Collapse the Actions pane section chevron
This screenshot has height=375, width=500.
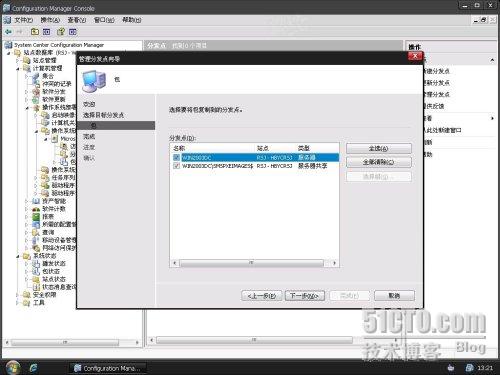pos(492,60)
